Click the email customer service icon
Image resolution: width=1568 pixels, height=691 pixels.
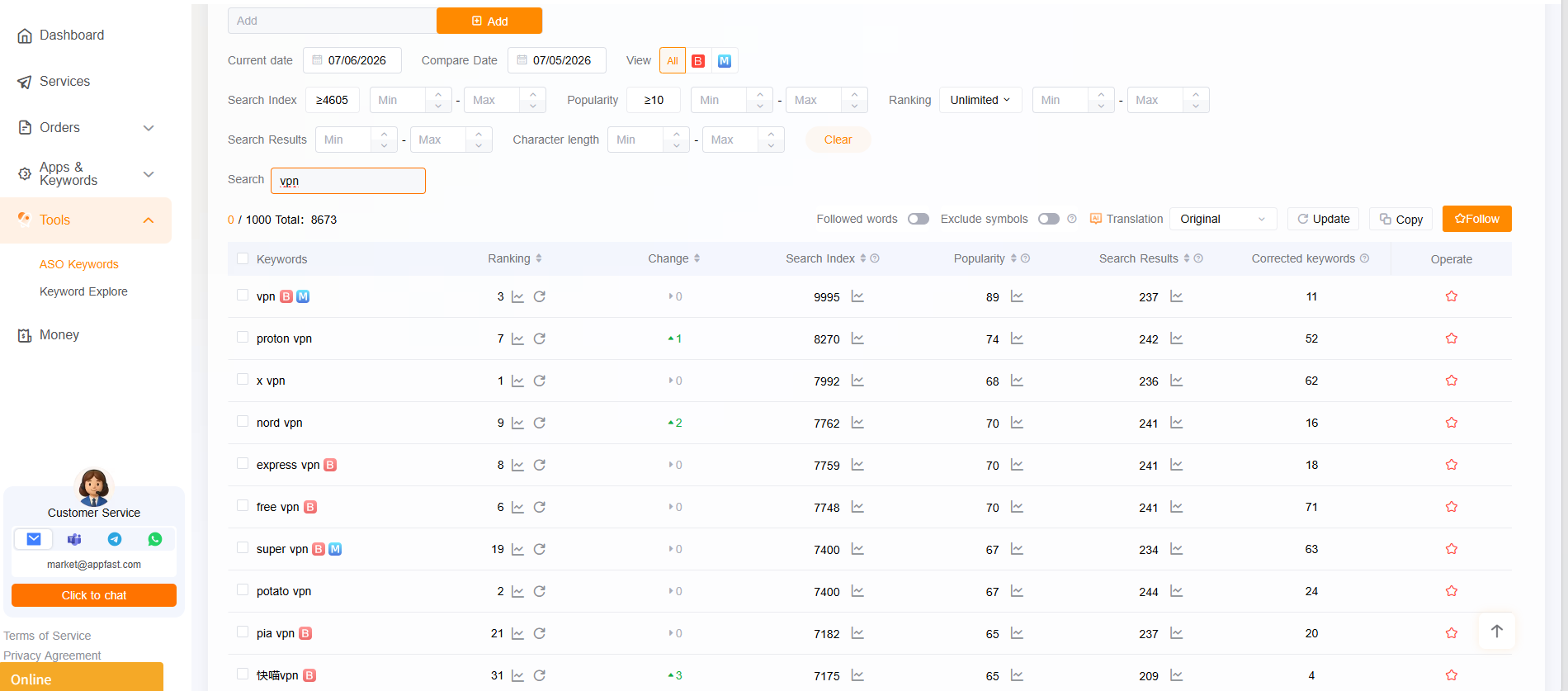tap(34, 539)
